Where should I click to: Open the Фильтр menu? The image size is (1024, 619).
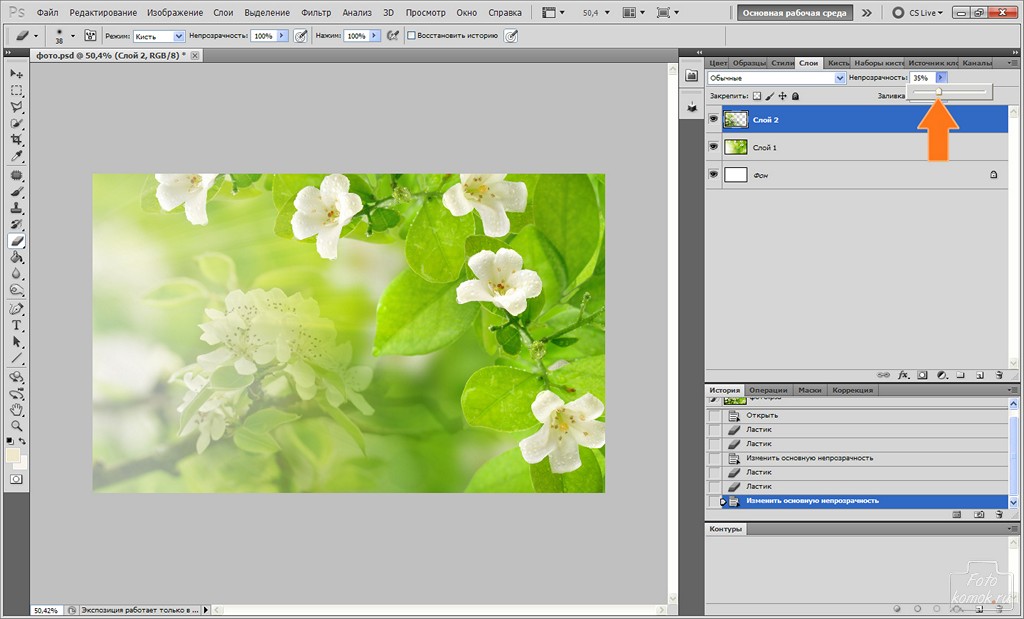[316, 13]
